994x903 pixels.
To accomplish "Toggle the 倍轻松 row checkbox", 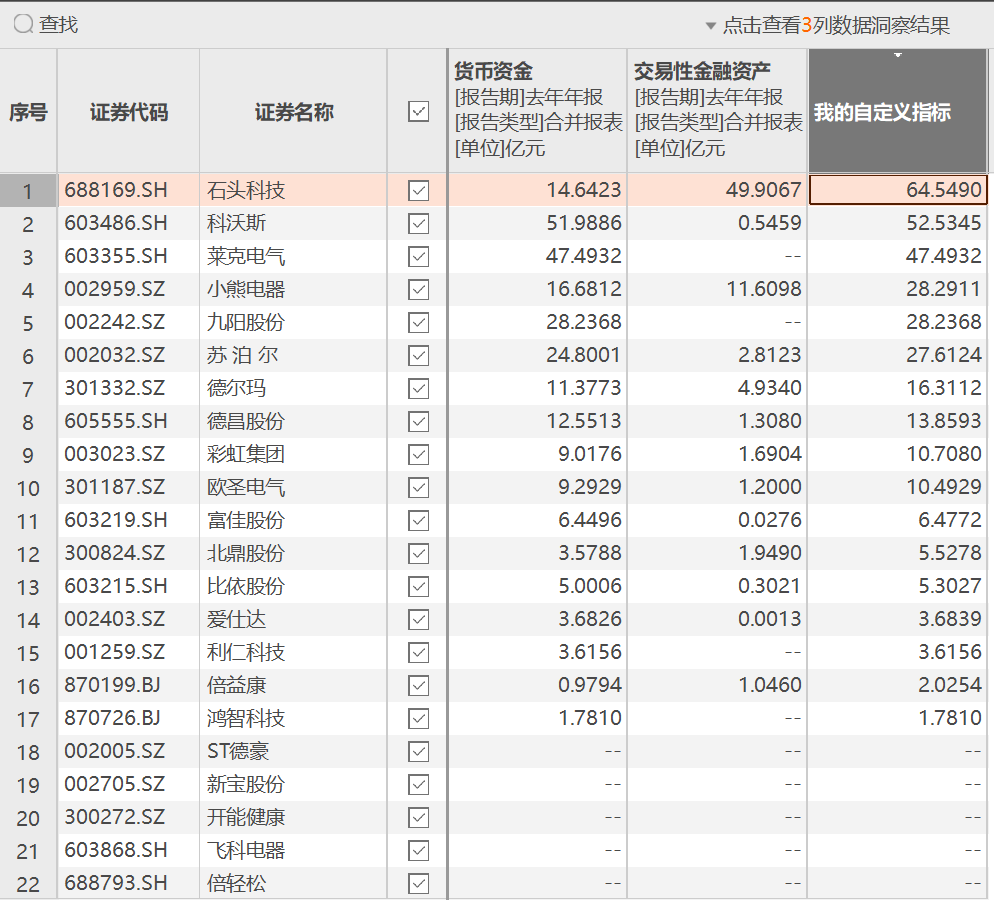I will [418, 883].
